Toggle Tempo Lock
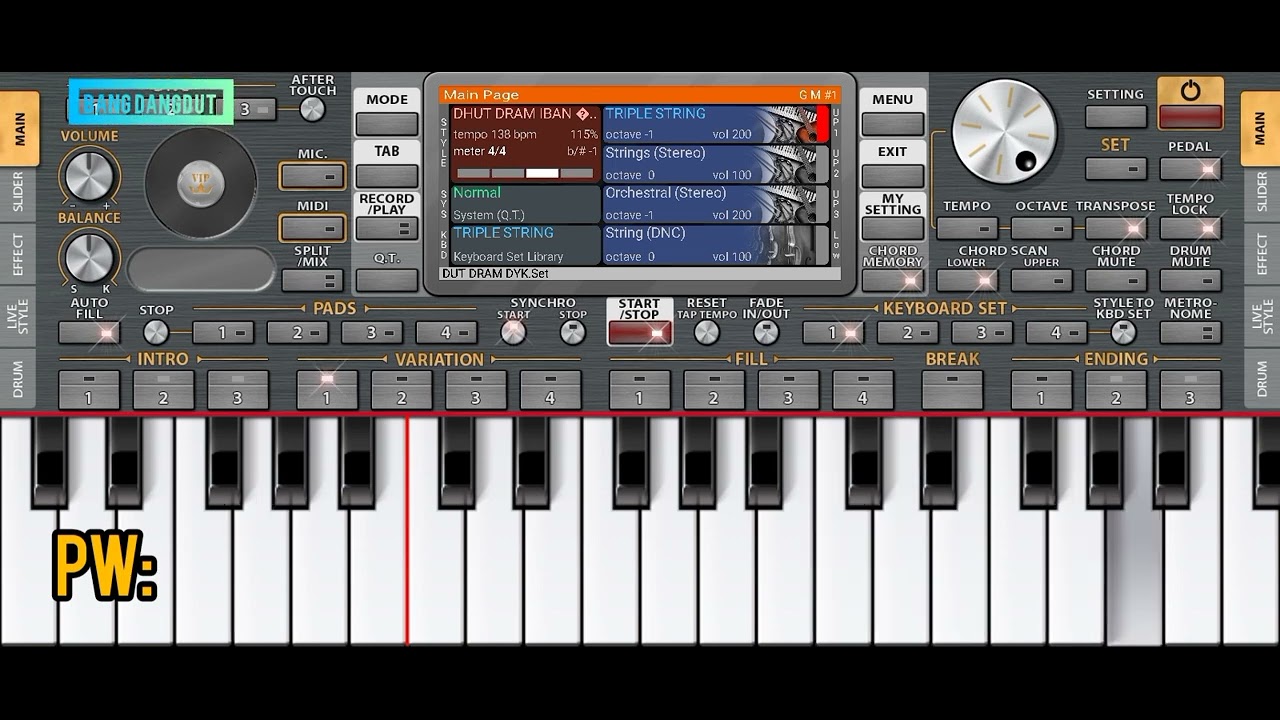 tap(1190, 227)
